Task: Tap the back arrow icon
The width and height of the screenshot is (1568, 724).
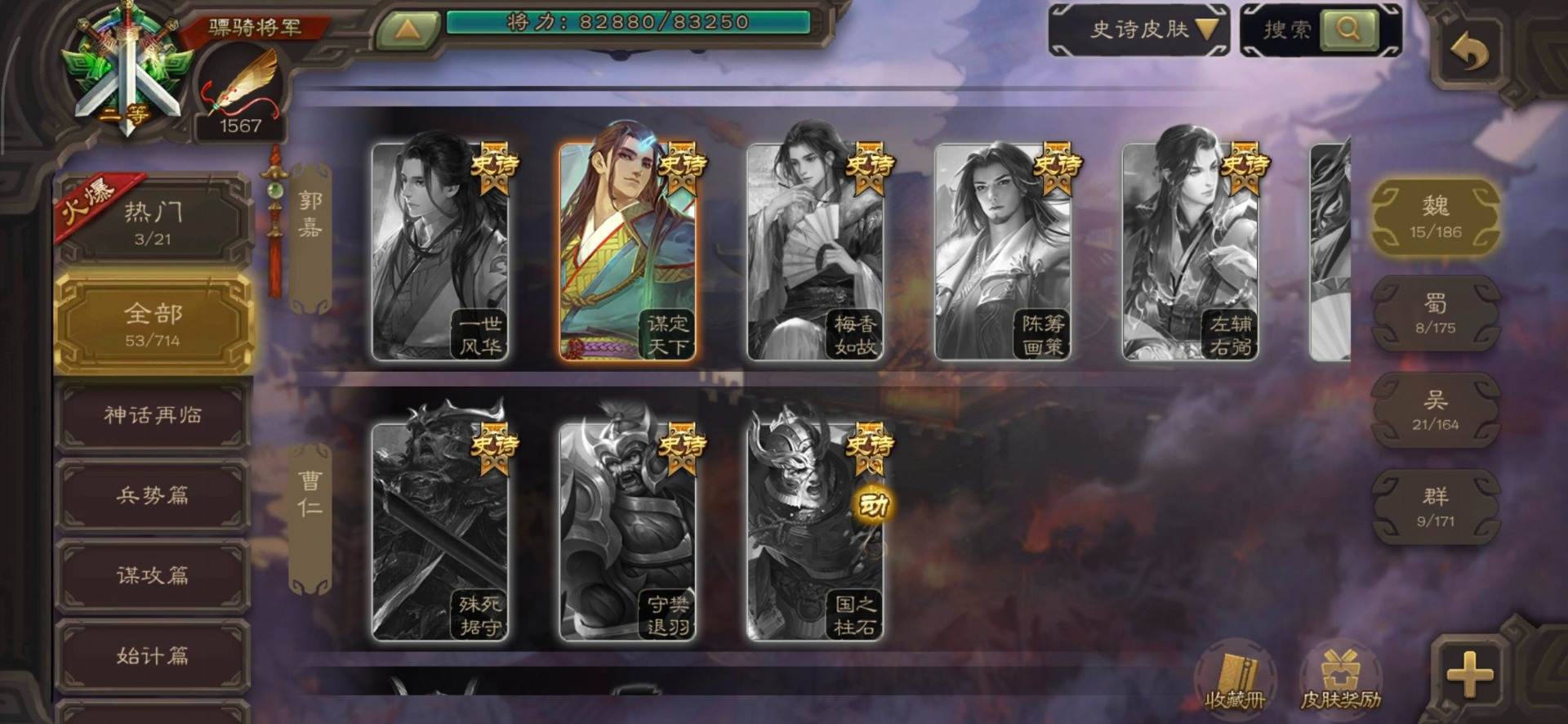Action: pos(1469,53)
